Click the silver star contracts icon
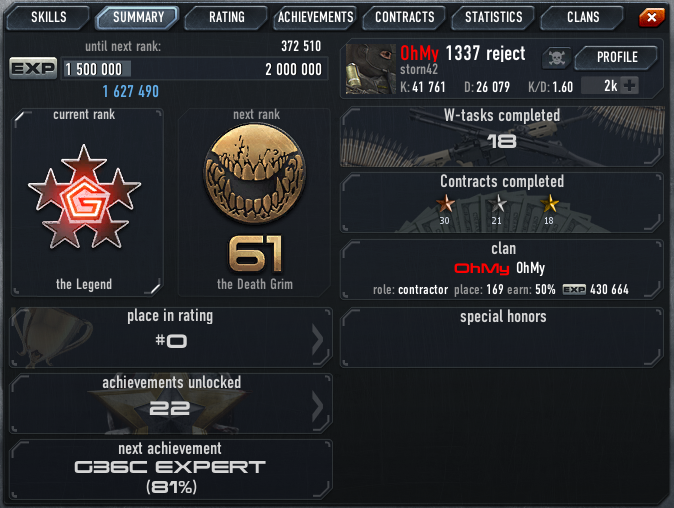This screenshot has width=674, height=508. point(497,203)
